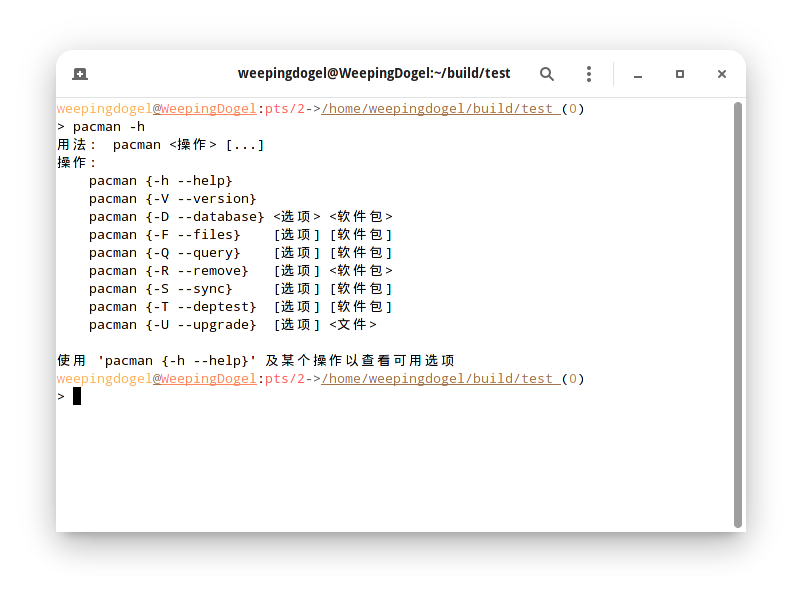The width and height of the screenshot is (802, 594).
Task: Click the hint line starting with 使用
Action: (256, 361)
